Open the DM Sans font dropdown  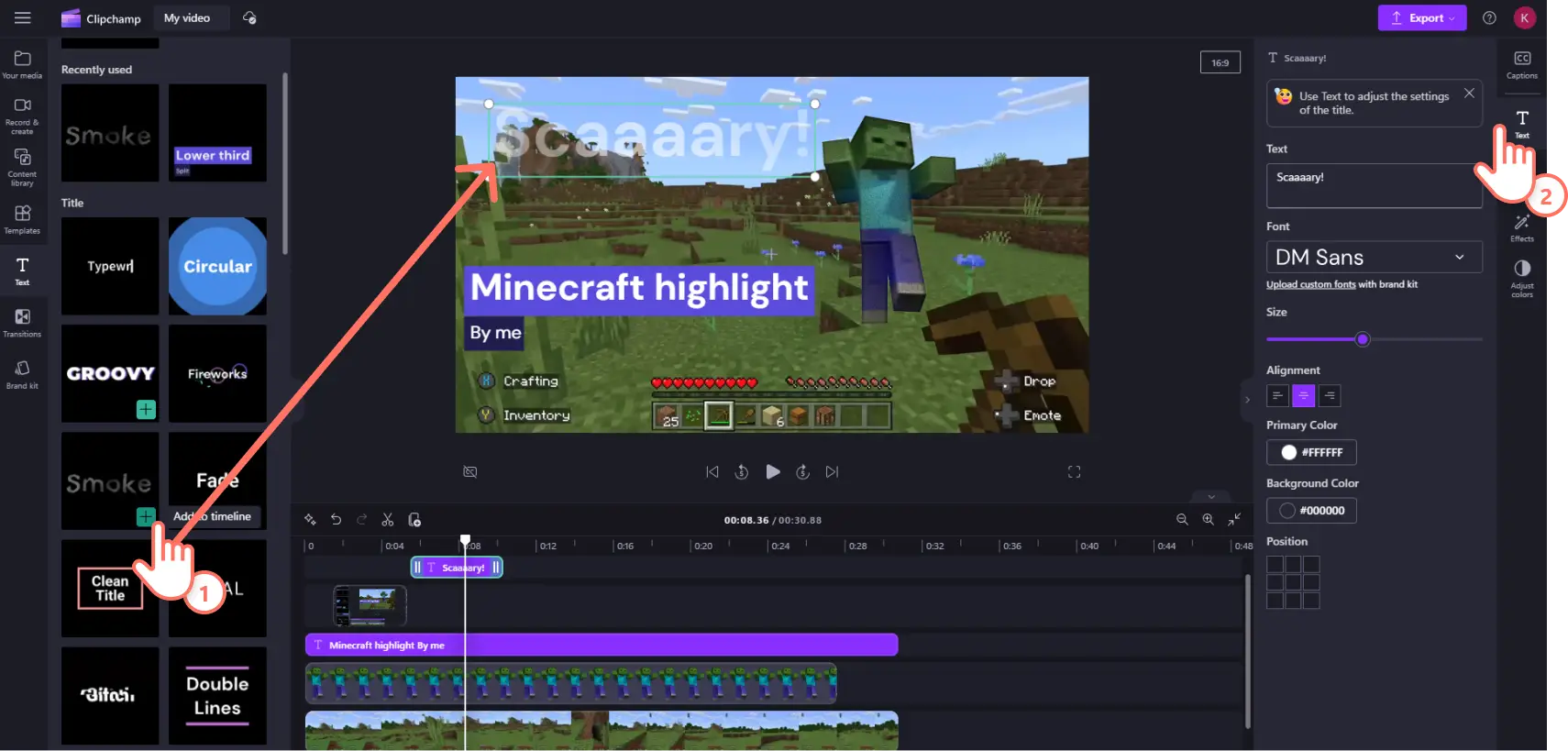click(x=1374, y=257)
